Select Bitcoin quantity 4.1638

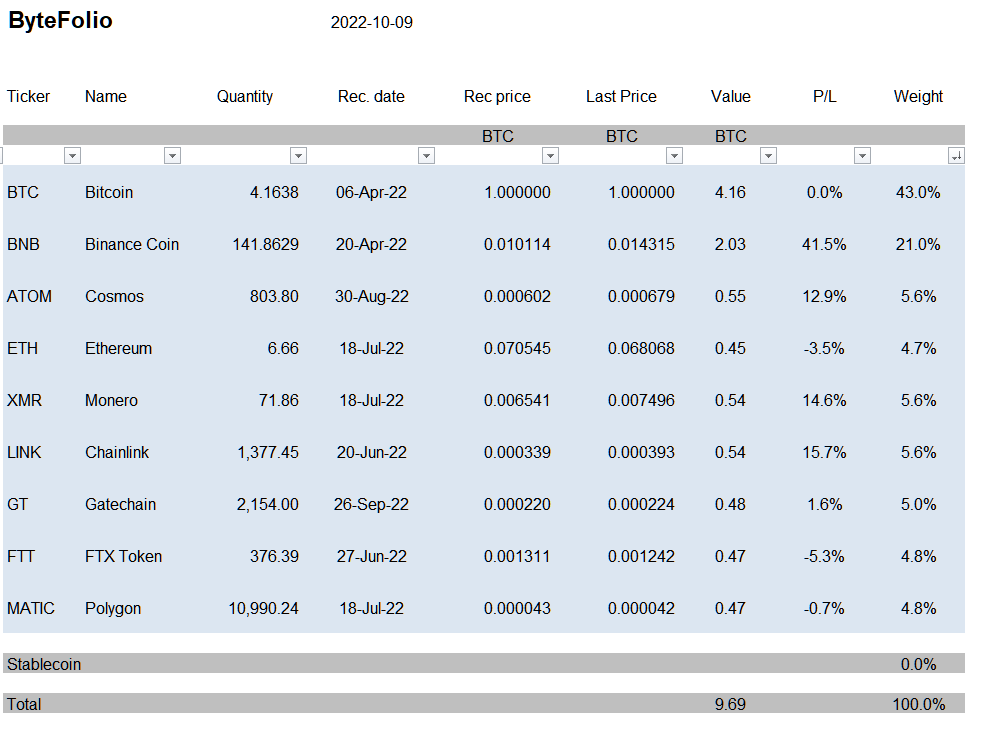click(x=274, y=192)
